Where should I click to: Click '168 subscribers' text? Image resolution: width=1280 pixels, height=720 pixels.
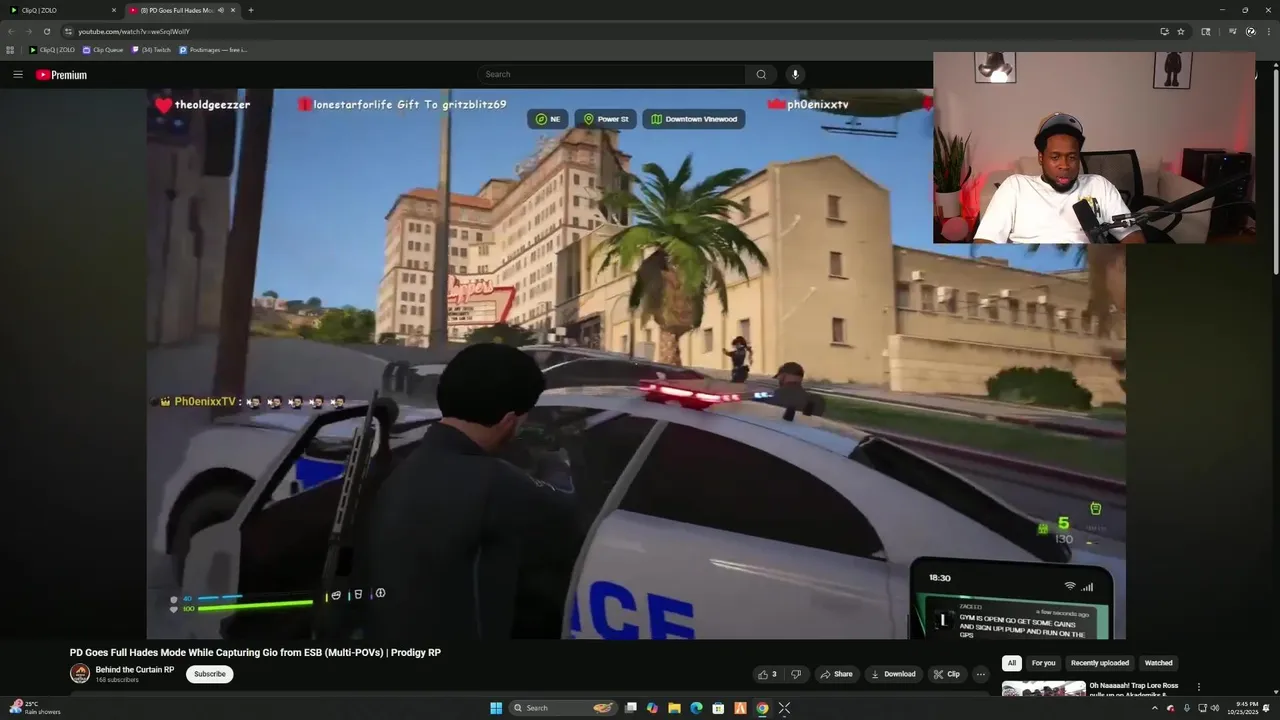tap(117, 680)
